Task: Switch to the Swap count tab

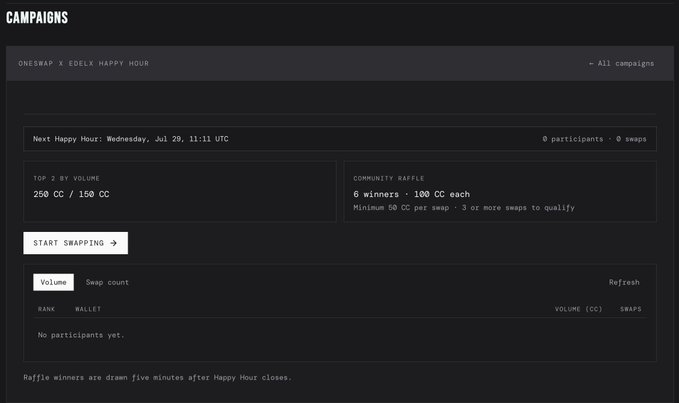Action: tap(107, 282)
